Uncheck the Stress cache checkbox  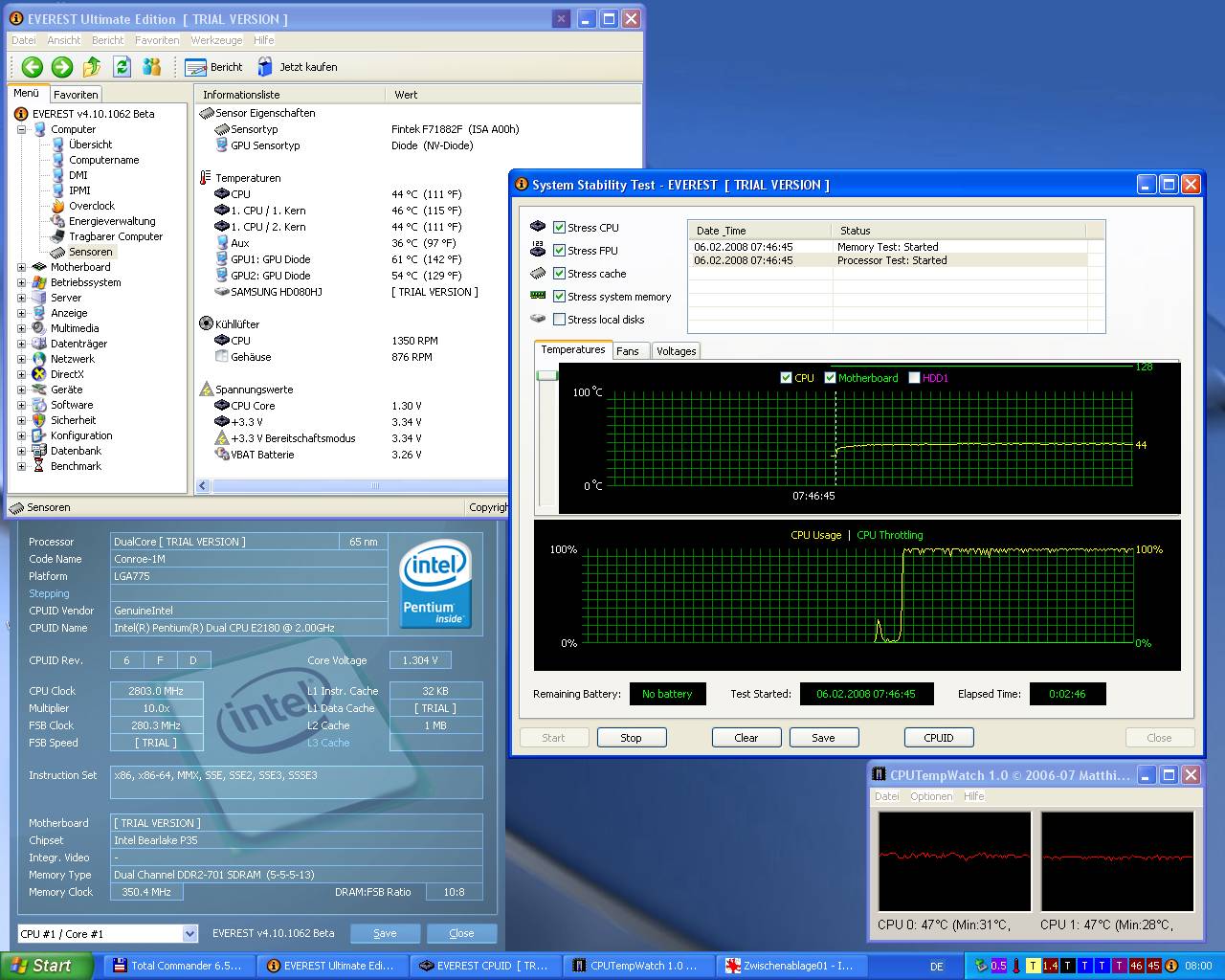(560, 274)
